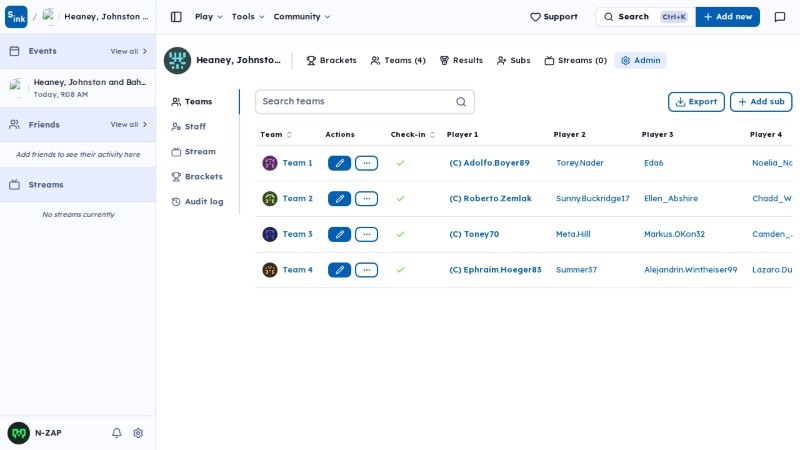The image size is (800, 450).
Task: Open the Streams (0) tab
Action: pyautogui.click(x=576, y=60)
